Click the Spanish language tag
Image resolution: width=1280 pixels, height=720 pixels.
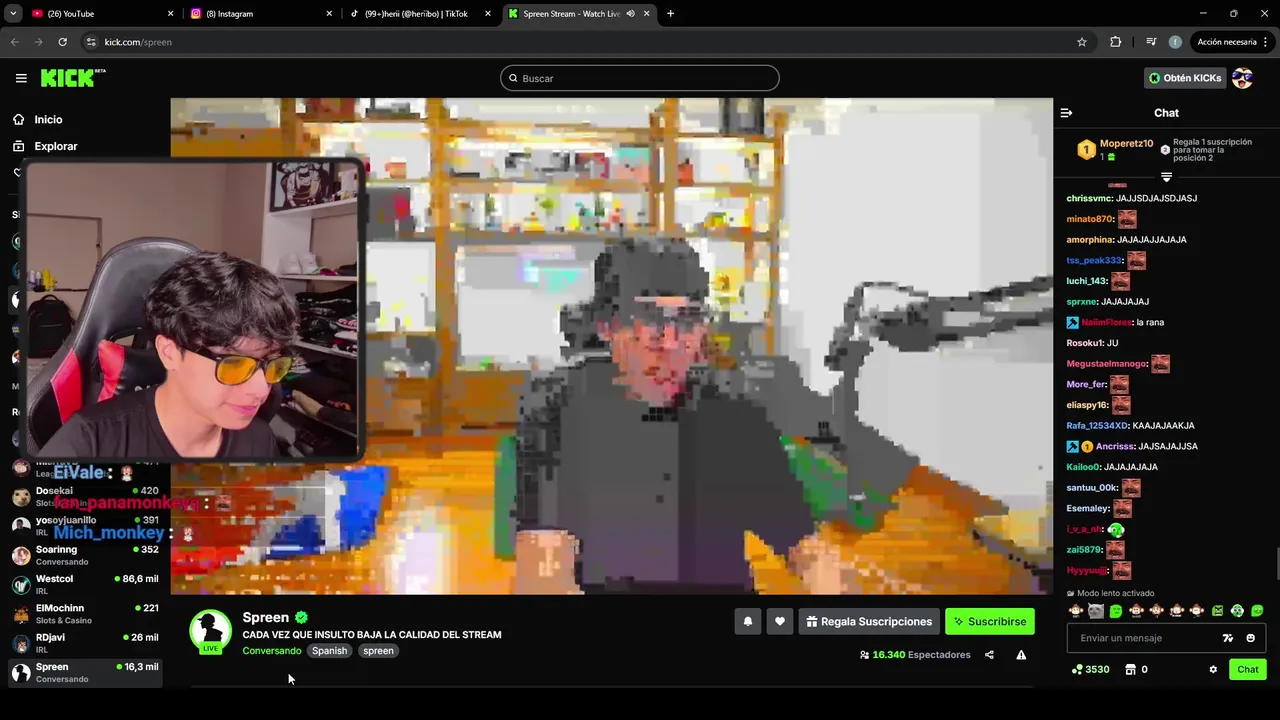[329, 651]
